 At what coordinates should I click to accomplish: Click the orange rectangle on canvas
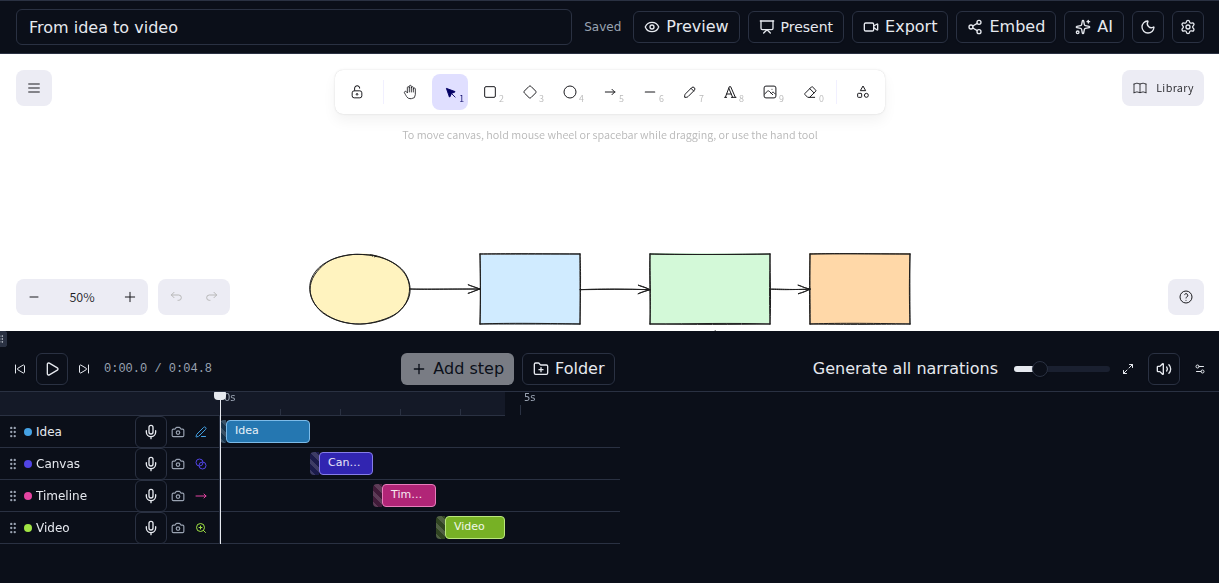(x=860, y=289)
